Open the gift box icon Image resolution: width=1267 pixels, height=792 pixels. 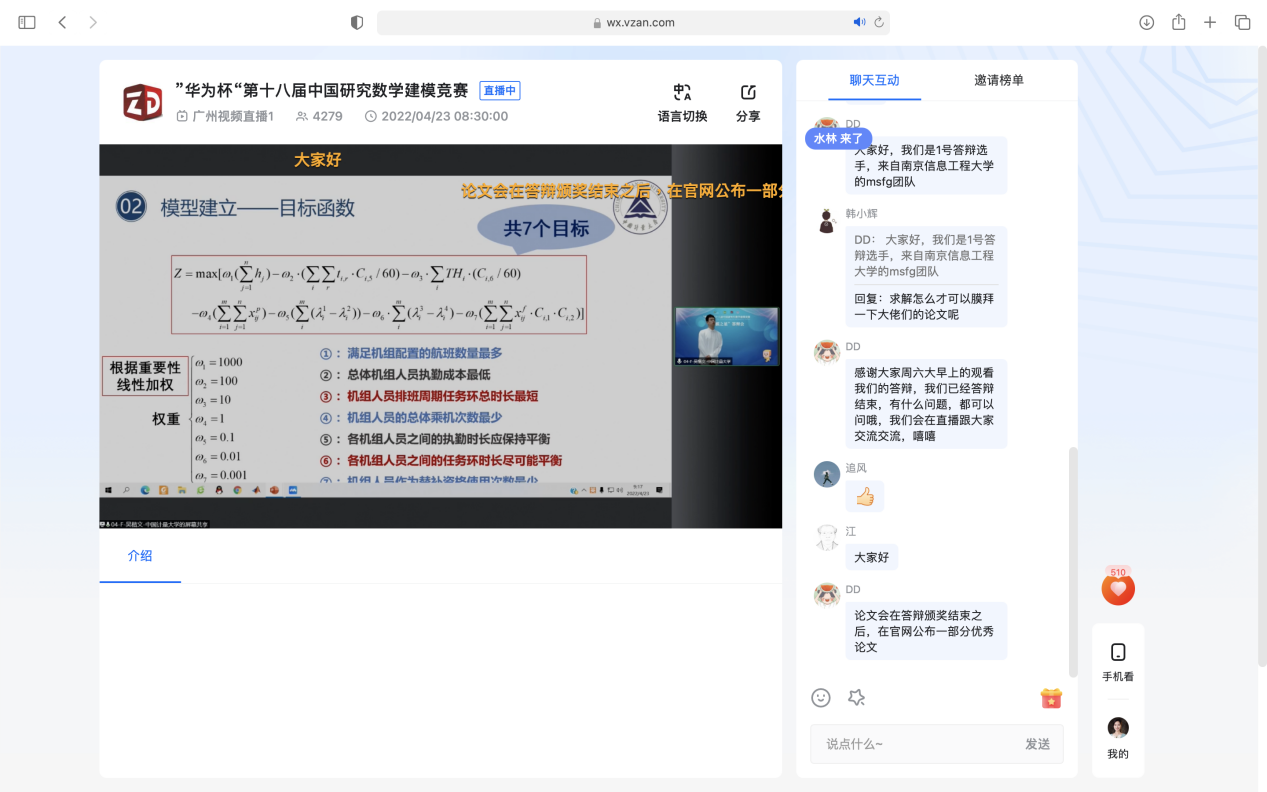click(1050, 698)
